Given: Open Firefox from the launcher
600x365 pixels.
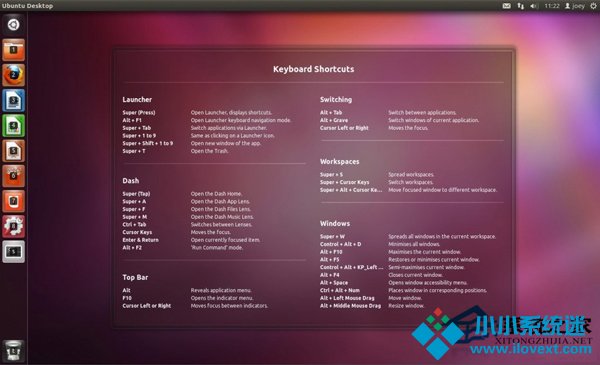Looking at the screenshot, I should click(x=13, y=75).
